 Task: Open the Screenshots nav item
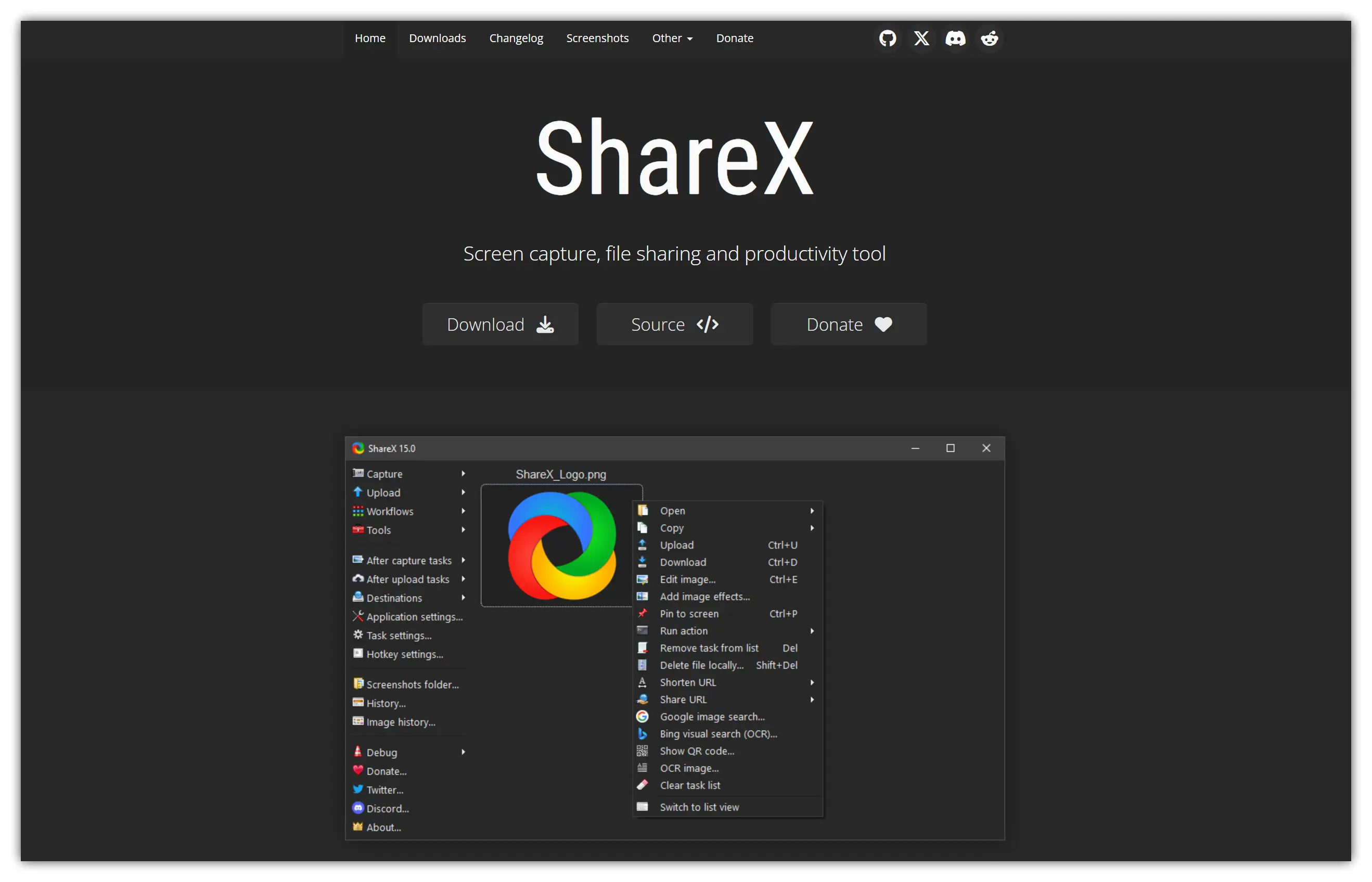coord(597,38)
